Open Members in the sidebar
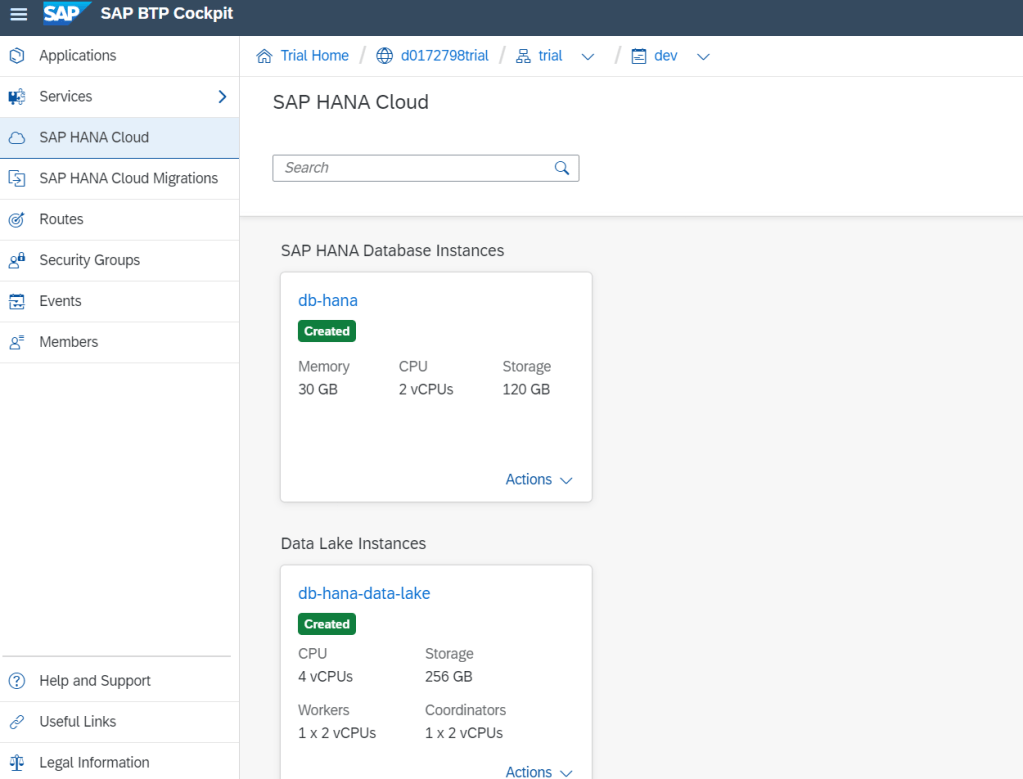 [68, 342]
